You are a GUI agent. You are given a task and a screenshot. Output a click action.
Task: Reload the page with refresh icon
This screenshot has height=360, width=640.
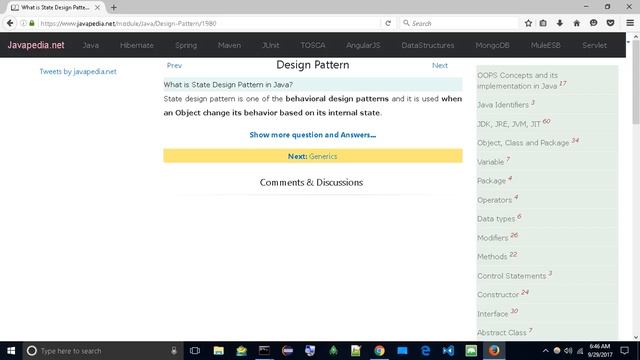tap(388, 23)
